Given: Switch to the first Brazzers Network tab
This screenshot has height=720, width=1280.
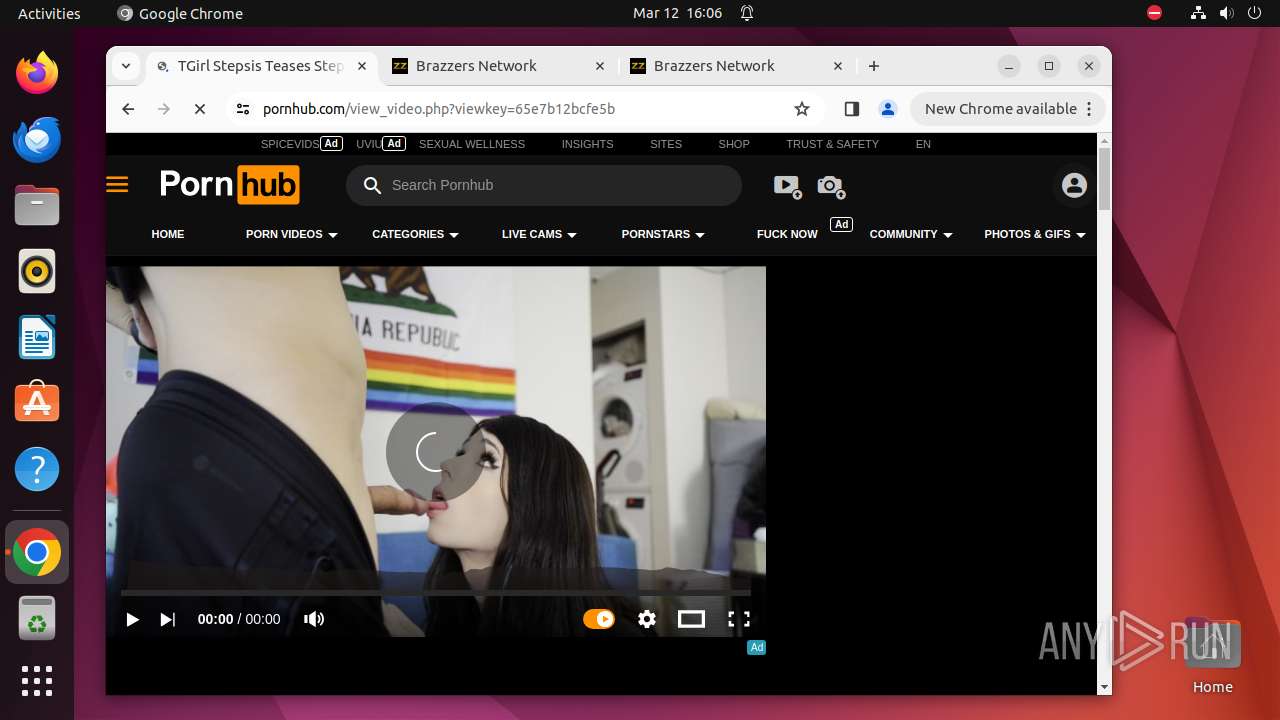Looking at the screenshot, I should (x=499, y=66).
